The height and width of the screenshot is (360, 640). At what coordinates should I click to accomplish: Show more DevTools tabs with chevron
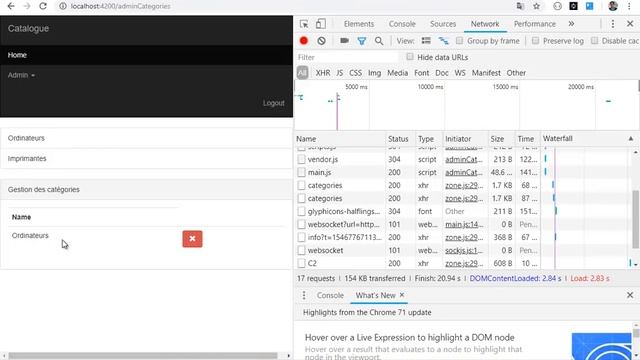[571, 24]
